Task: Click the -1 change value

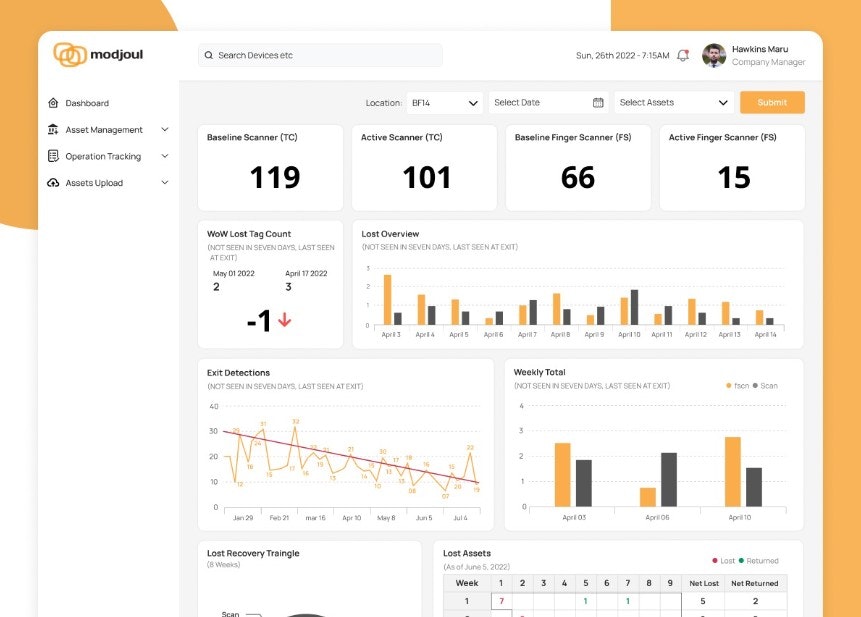Action: pos(259,320)
